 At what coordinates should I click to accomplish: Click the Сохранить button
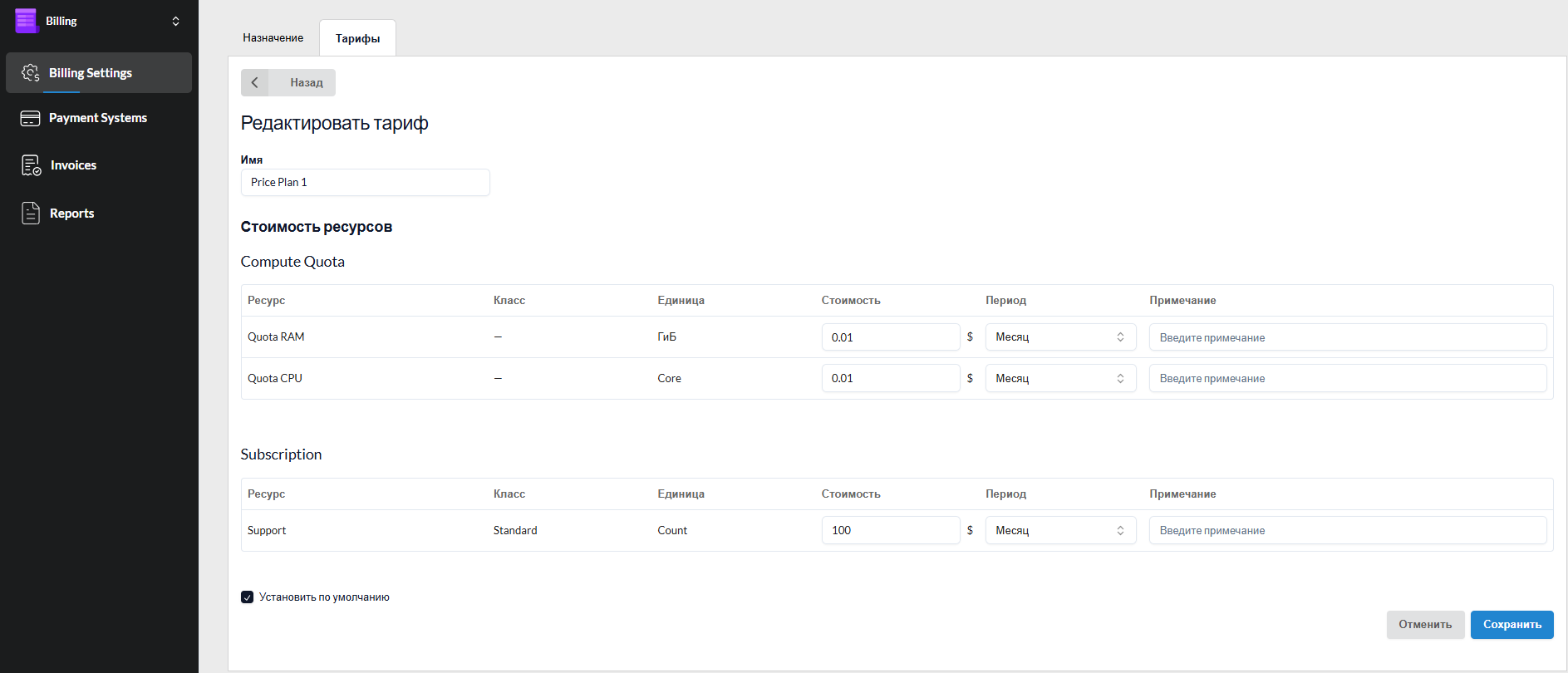[1511, 625]
